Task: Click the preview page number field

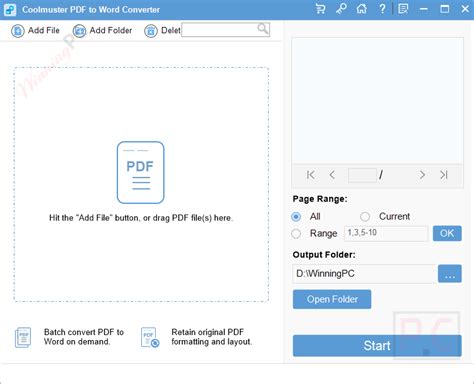Action: (362, 175)
